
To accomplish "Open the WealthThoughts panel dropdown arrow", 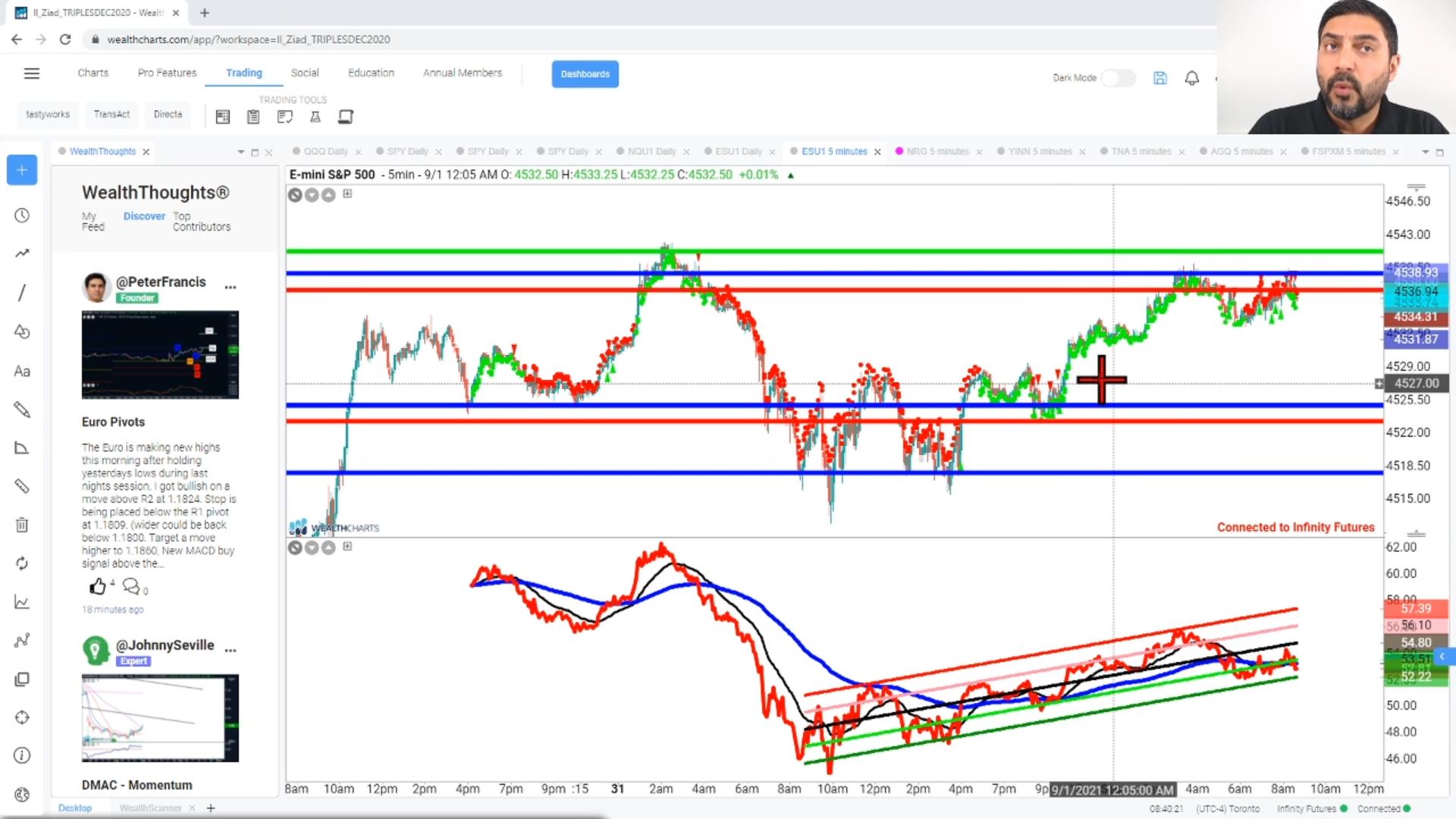I will (x=241, y=152).
